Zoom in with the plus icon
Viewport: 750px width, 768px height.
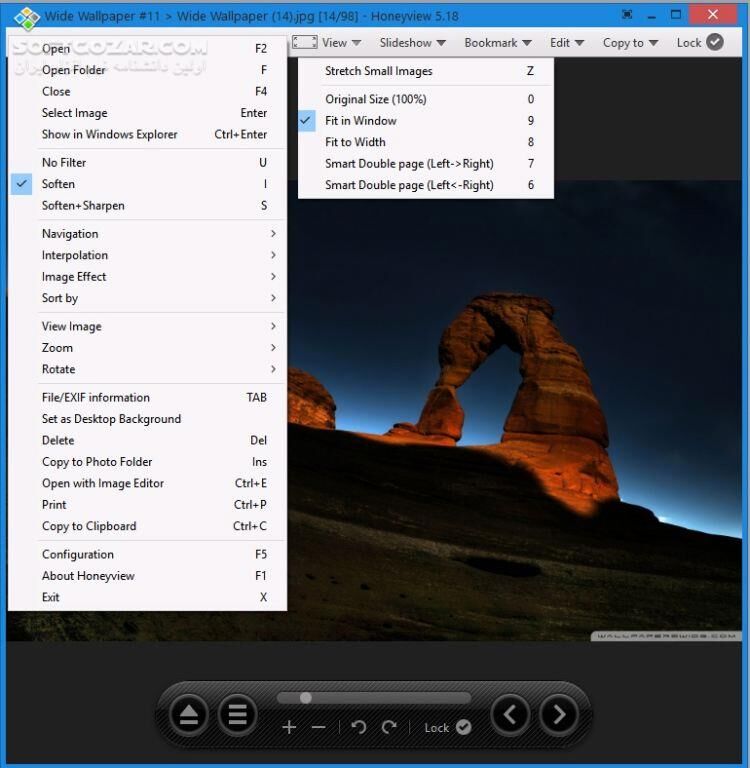(289, 727)
